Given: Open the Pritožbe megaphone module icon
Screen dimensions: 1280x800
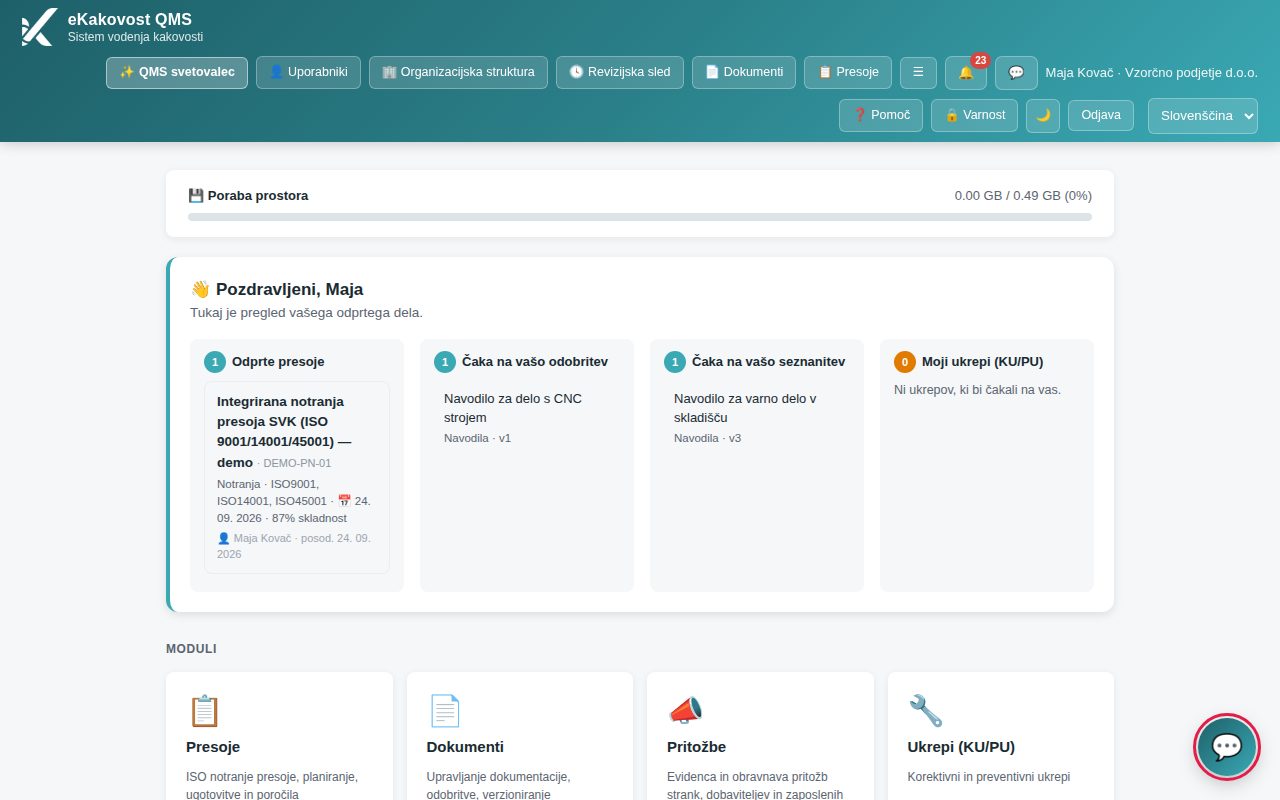Looking at the screenshot, I should (x=685, y=711).
